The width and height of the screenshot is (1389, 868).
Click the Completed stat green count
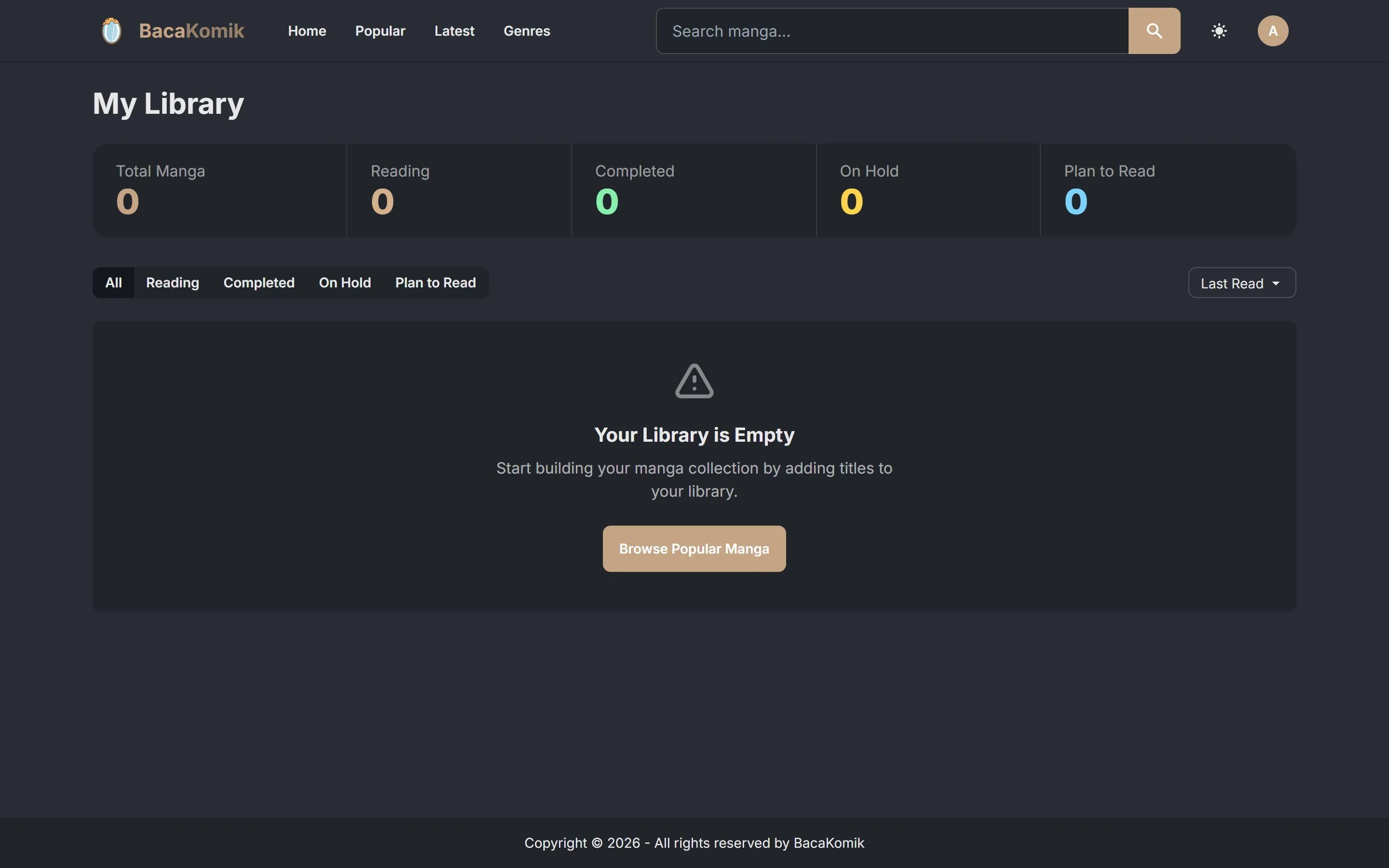pyautogui.click(x=607, y=202)
